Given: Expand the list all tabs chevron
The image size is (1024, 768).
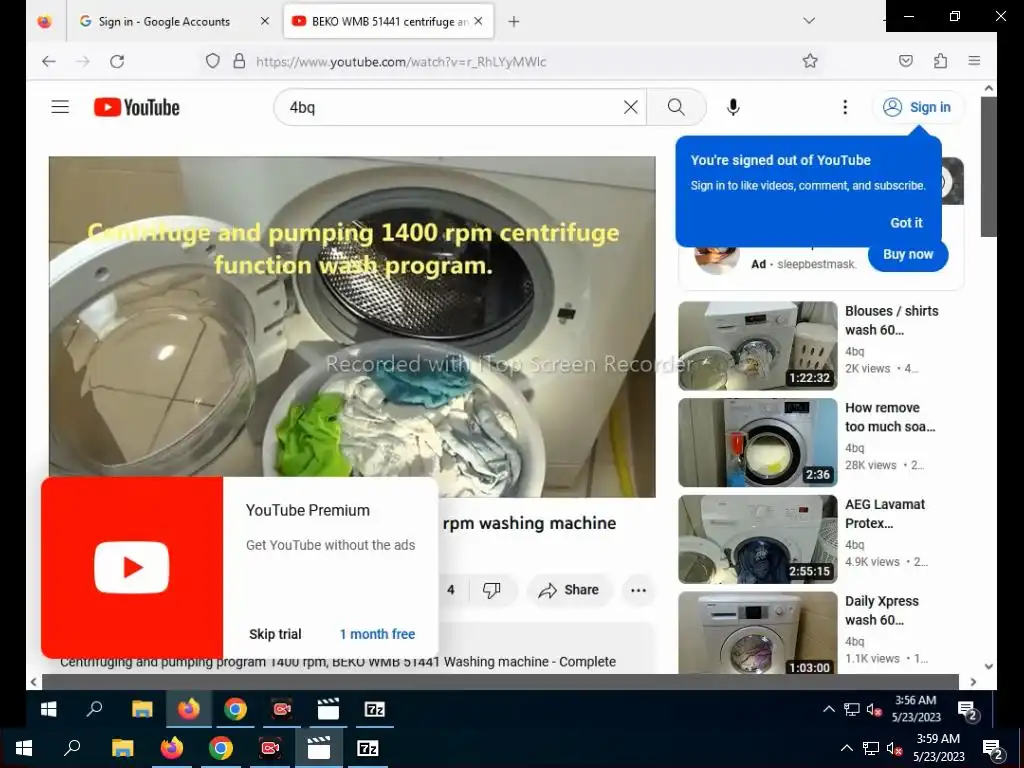Looking at the screenshot, I should click(809, 21).
